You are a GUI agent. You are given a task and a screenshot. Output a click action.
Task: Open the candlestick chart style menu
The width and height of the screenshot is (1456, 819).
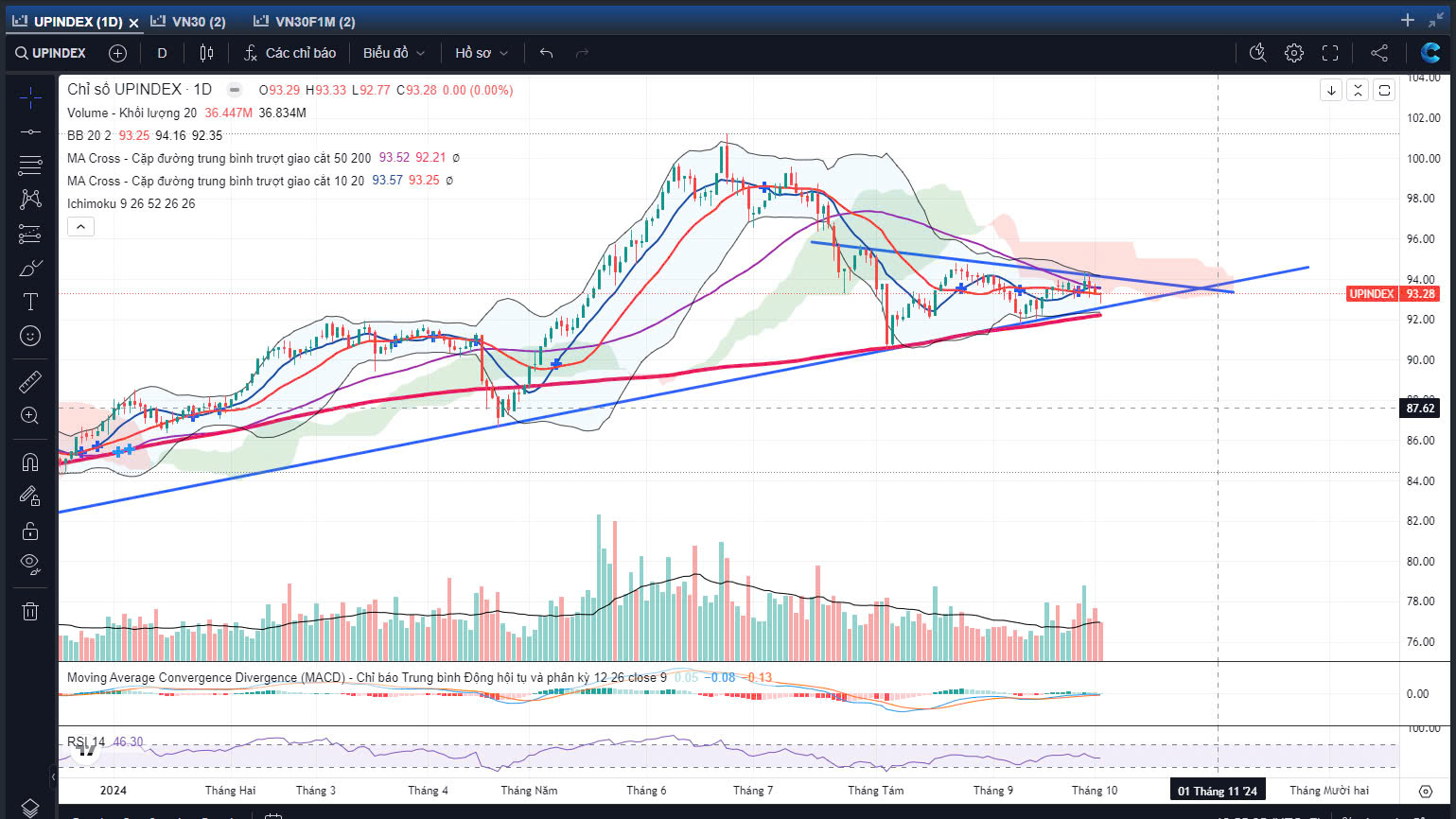(206, 53)
